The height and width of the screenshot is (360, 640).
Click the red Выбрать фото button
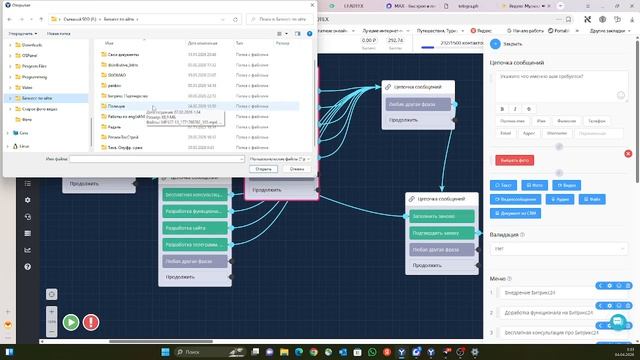(x=514, y=160)
